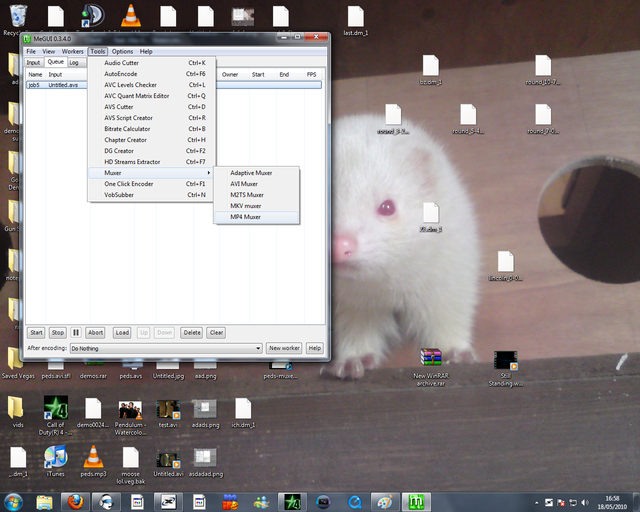Click the Delete job button

click(x=192, y=333)
